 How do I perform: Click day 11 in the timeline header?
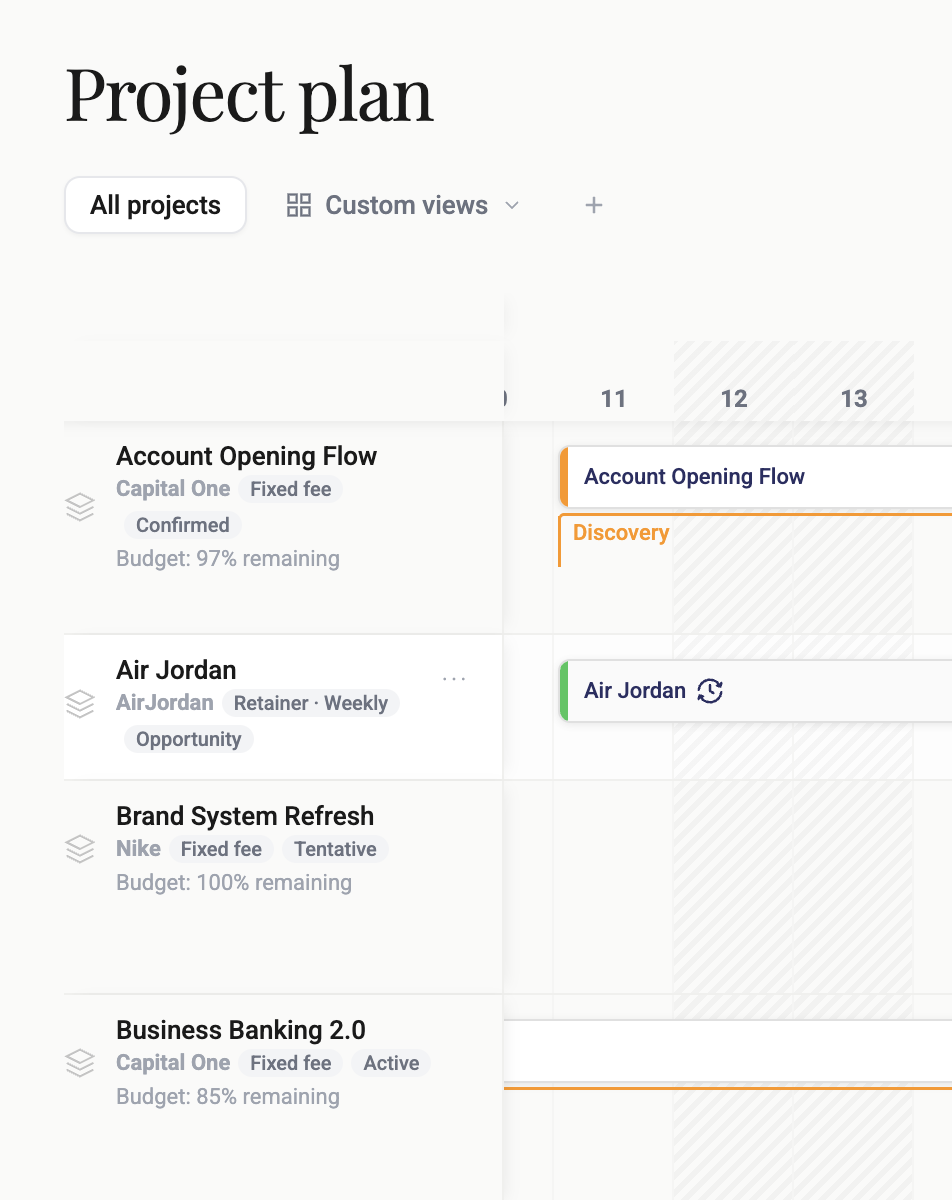tap(613, 399)
